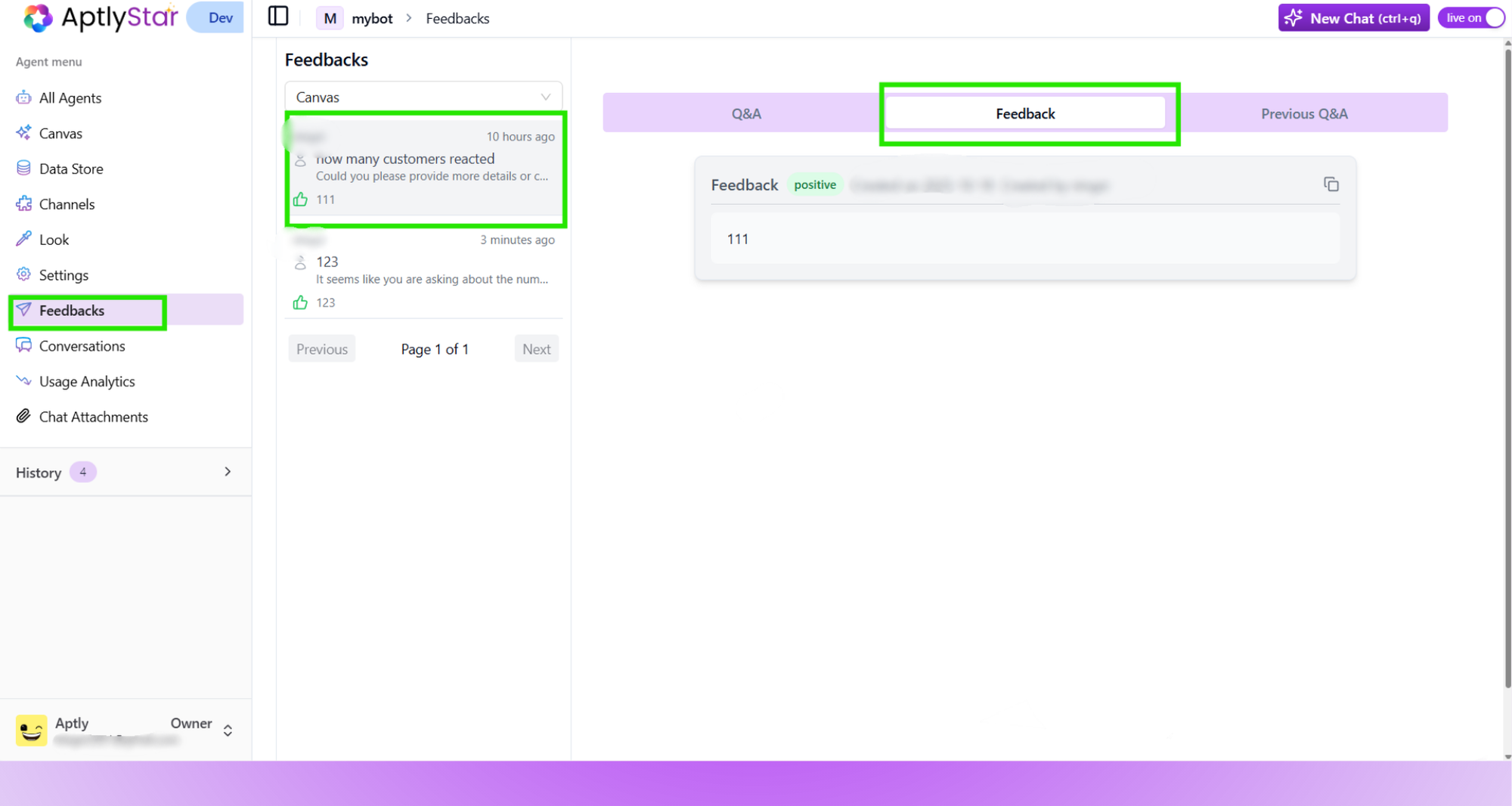The width and height of the screenshot is (1512, 806).
Task: Expand the Aptly owner account menu
Action: tap(227, 730)
